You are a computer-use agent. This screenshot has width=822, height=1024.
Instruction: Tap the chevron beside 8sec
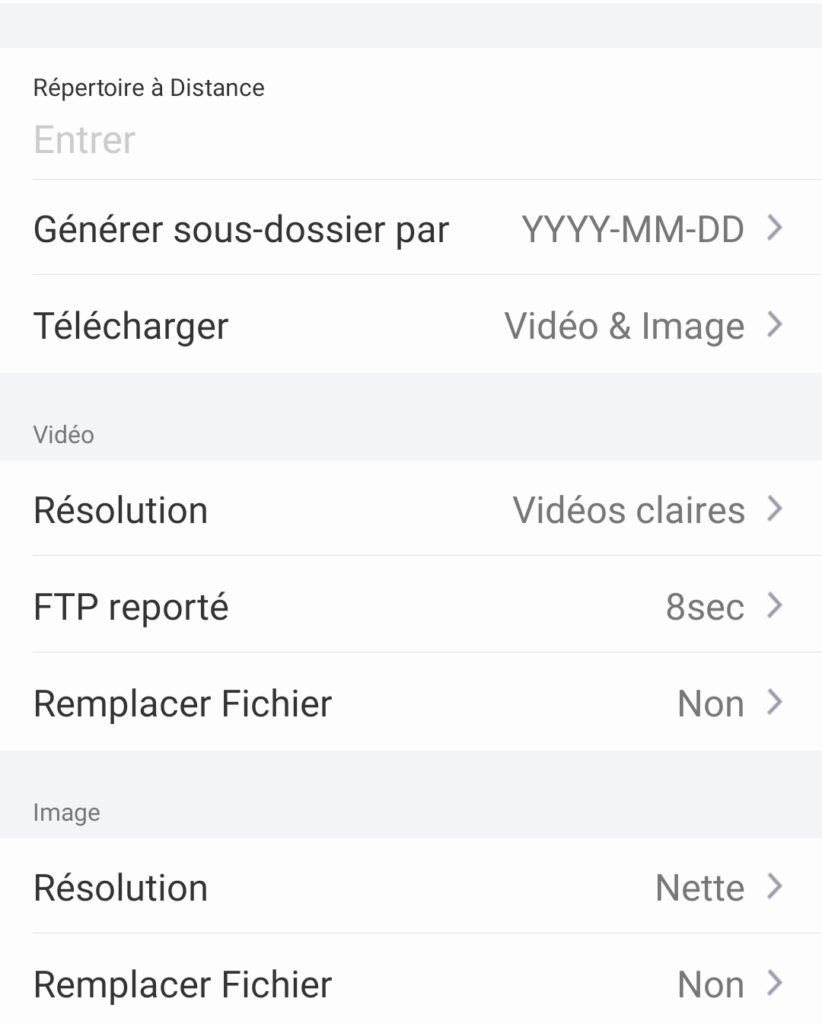tap(774, 606)
